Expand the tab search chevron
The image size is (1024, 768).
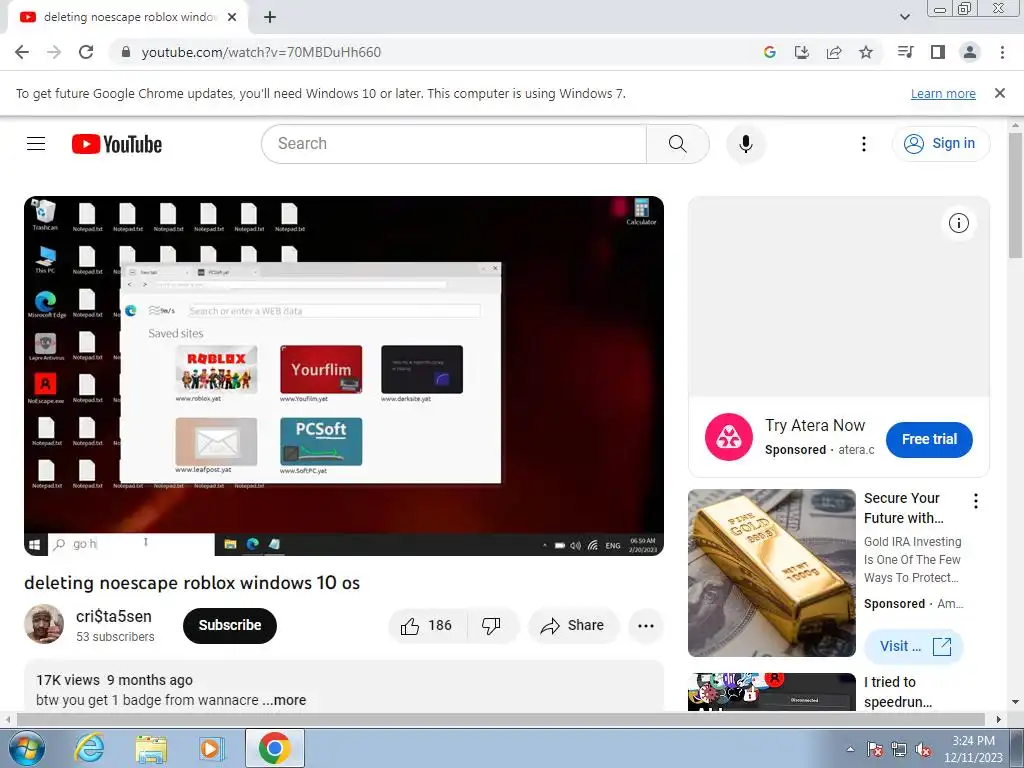click(905, 18)
